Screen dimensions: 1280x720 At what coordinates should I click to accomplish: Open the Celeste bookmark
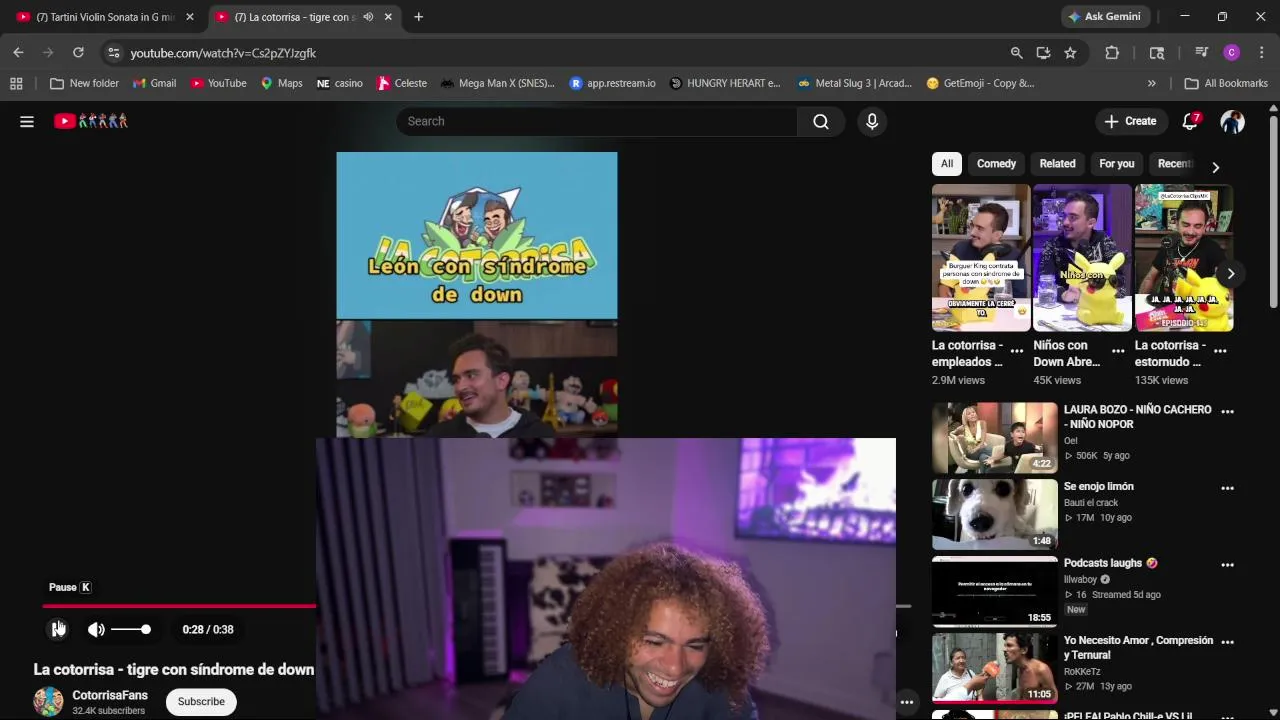tap(402, 83)
